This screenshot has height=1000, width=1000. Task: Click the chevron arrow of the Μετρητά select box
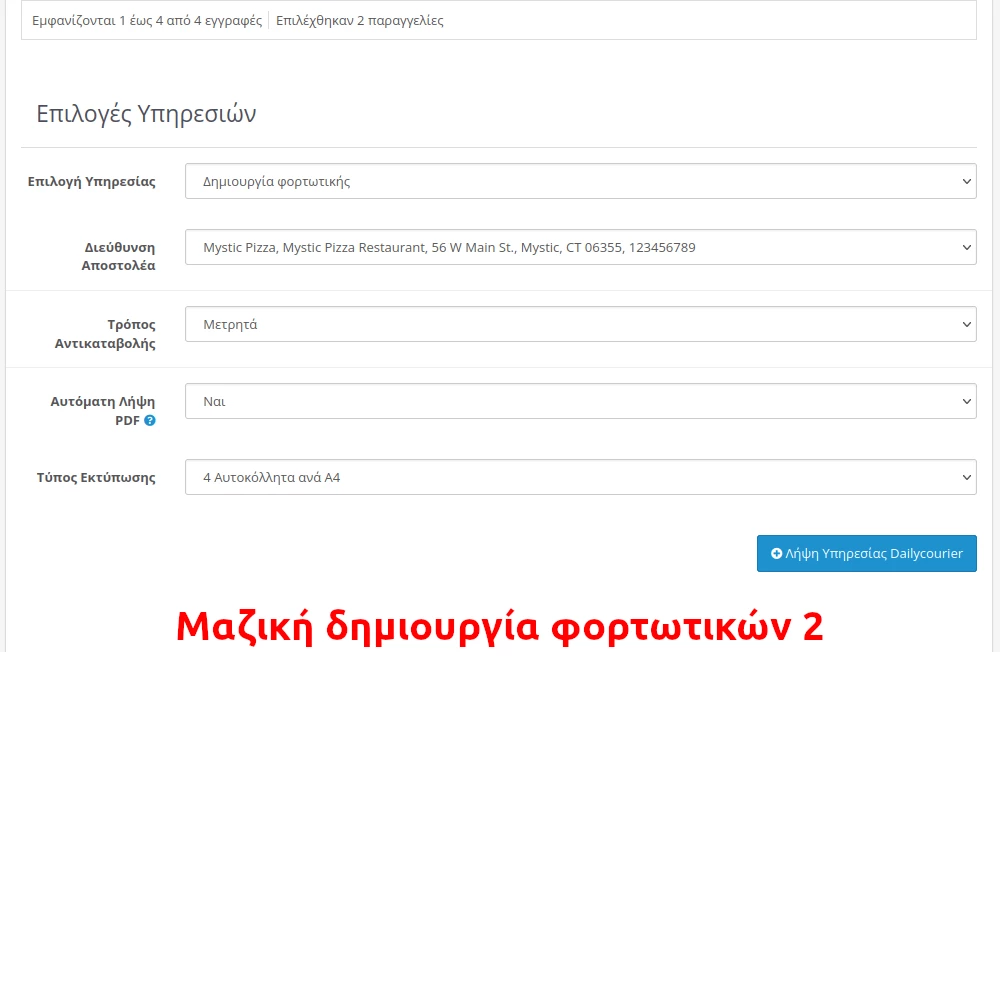[966, 324]
